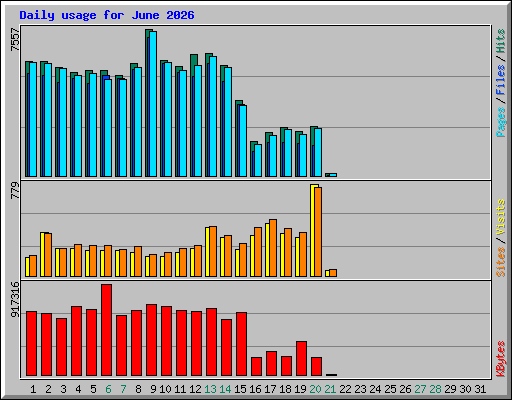This screenshot has height=400, width=512.
Task: Click day label 31 on the axis
Action: tap(480, 389)
